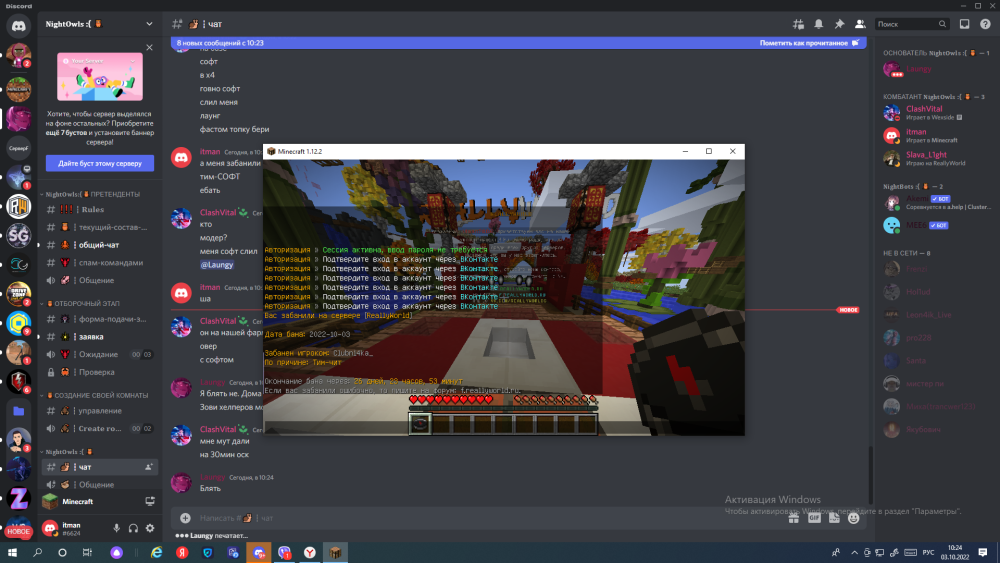Image resolution: width=1000 pixels, height=563 pixels.
Task: Click invite icon on чат channel
Action: [149, 467]
